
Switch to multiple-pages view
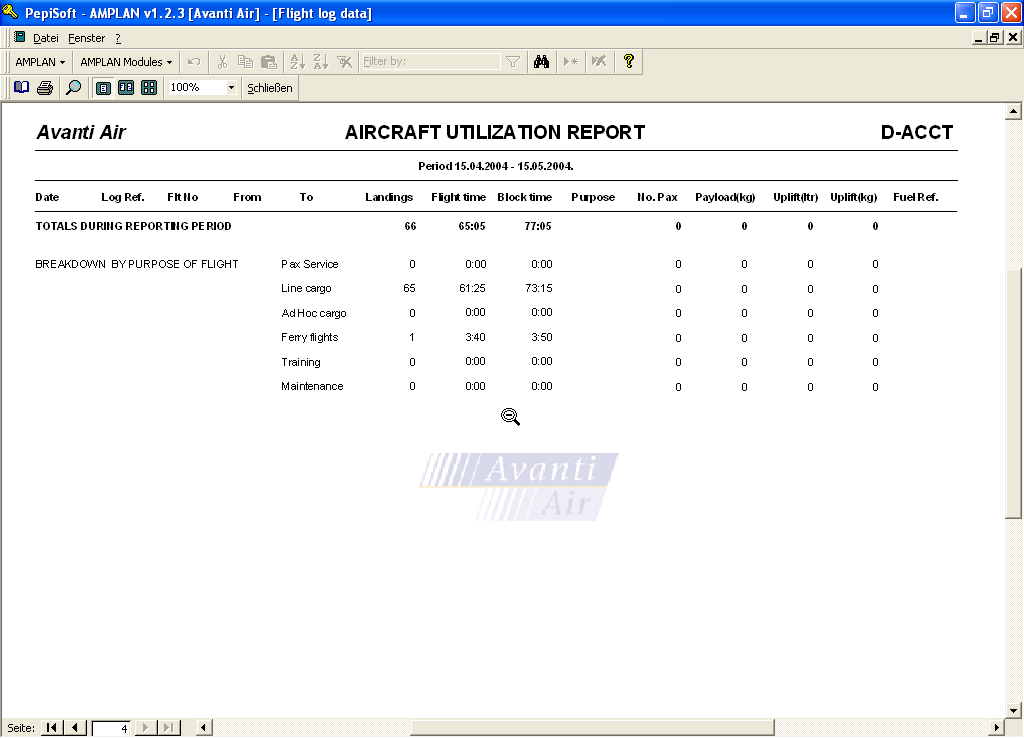click(149, 88)
